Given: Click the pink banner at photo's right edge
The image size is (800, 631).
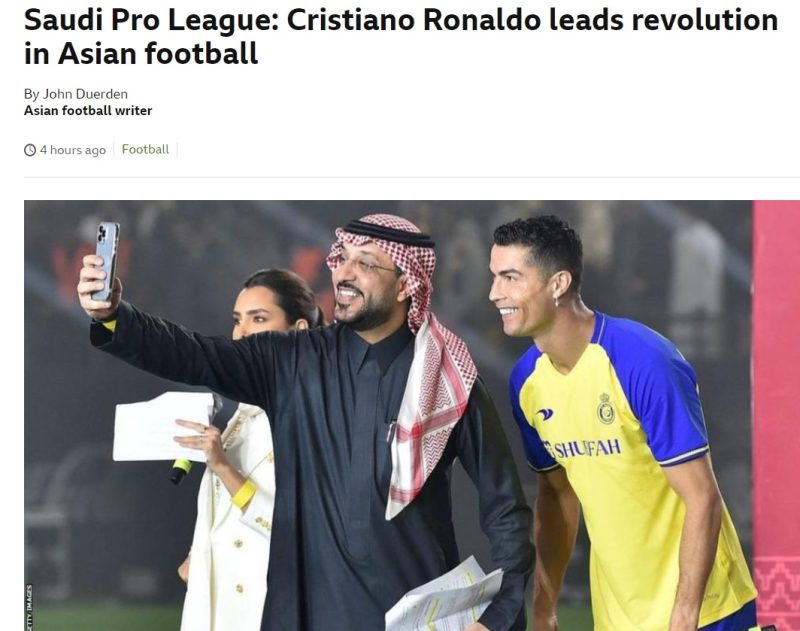Looking at the screenshot, I should pyautogui.click(x=776, y=415).
